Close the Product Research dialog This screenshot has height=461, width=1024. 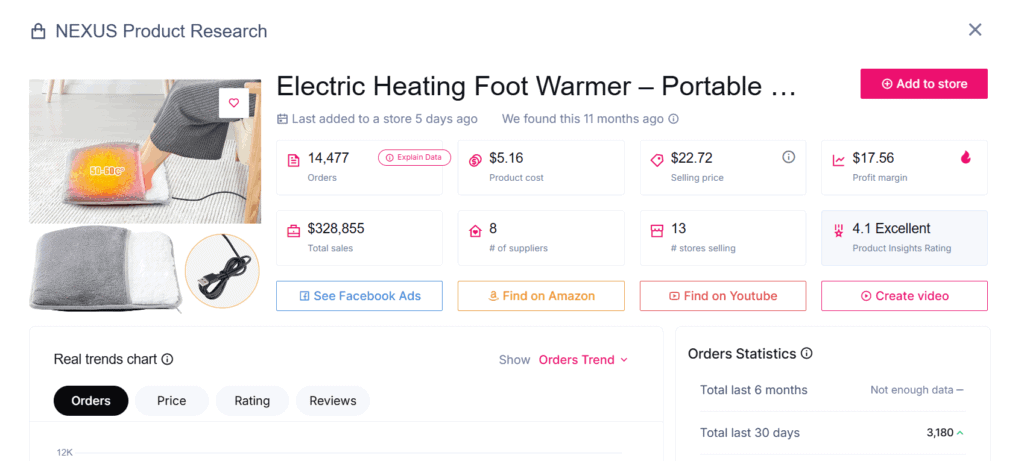tap(975, 30)
